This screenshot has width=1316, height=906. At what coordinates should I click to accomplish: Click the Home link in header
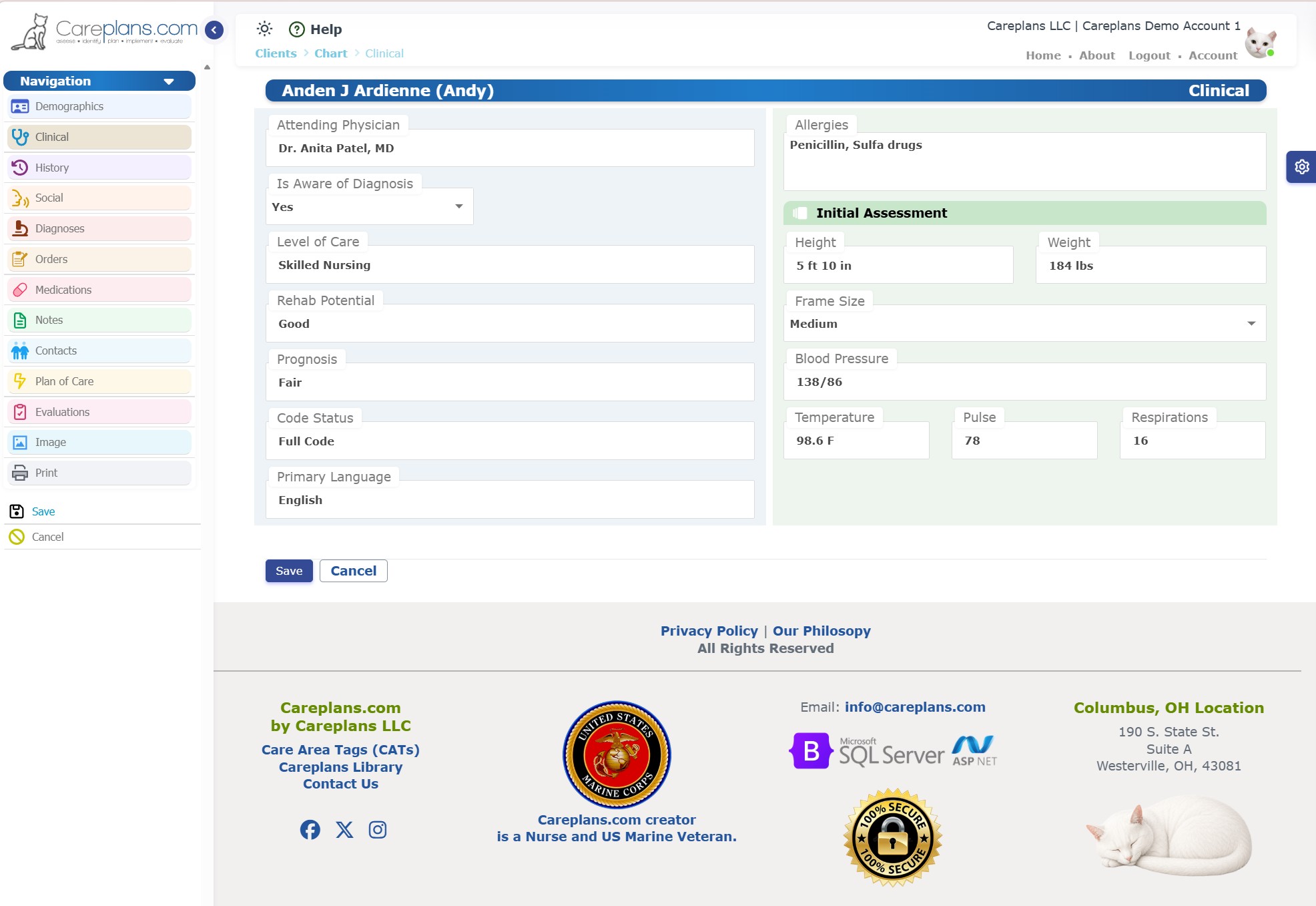[1043, 55]
